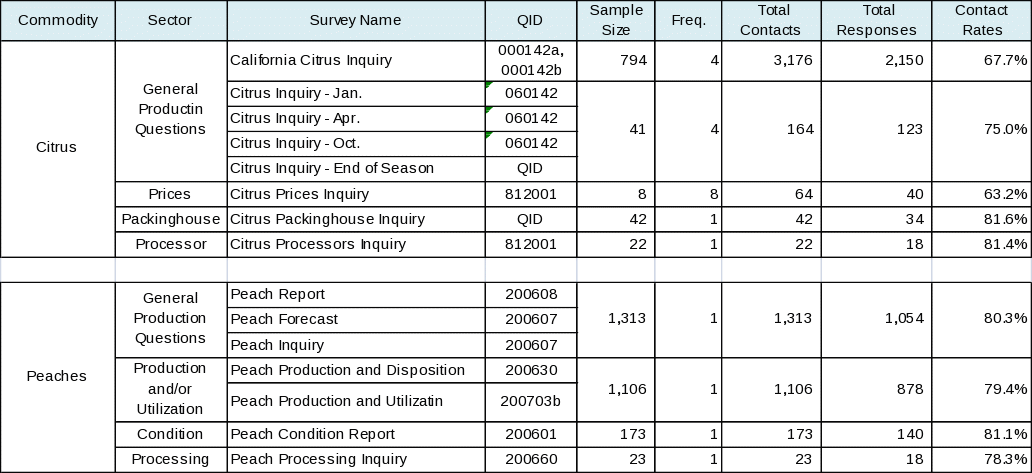Screen dimensions: 1032x473
Task: Select the 3,176 total contacts cell
Action: (x=771, y=61)
